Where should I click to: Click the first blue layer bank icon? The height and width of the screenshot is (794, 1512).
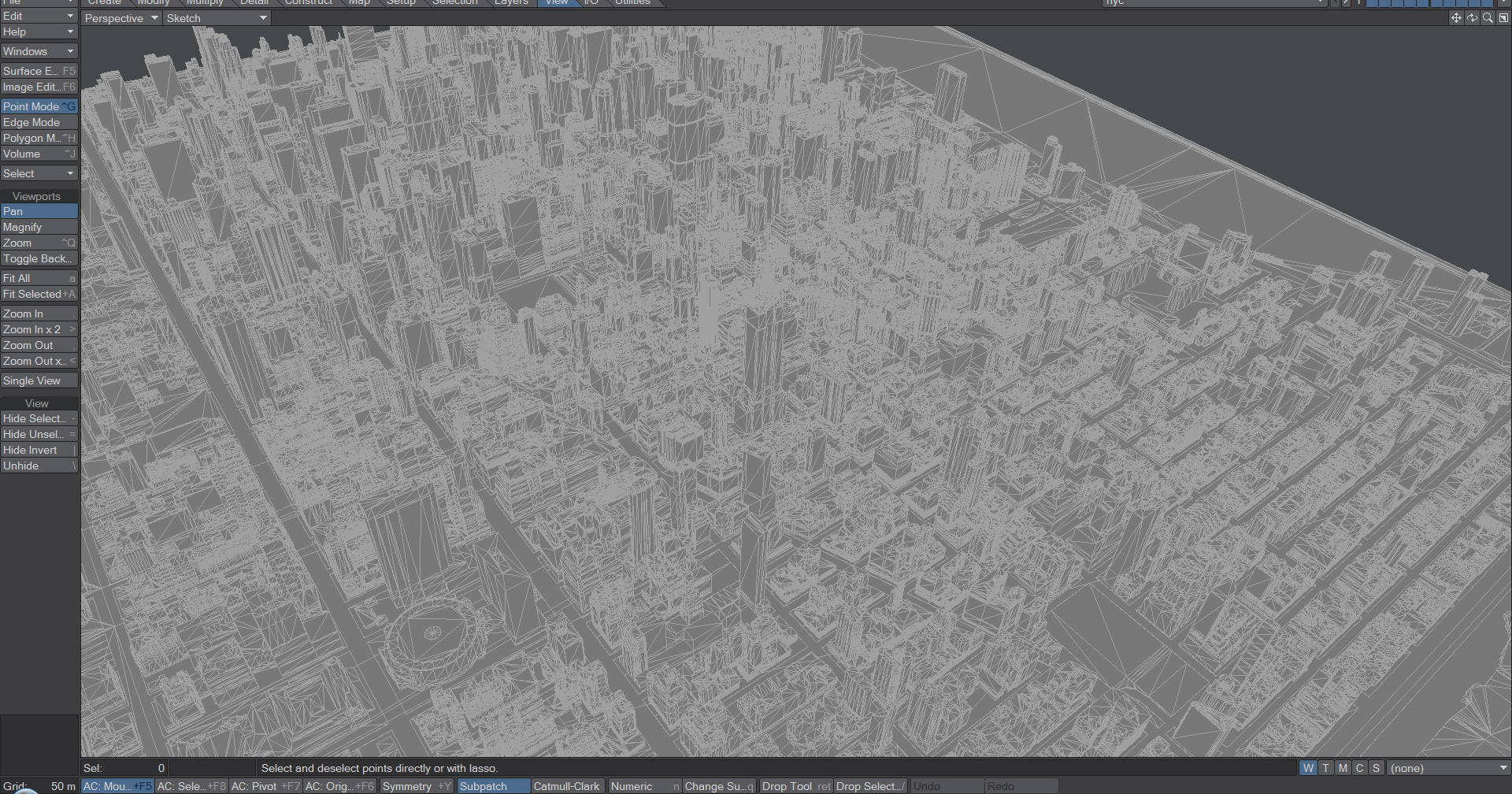pos(1370,3)
